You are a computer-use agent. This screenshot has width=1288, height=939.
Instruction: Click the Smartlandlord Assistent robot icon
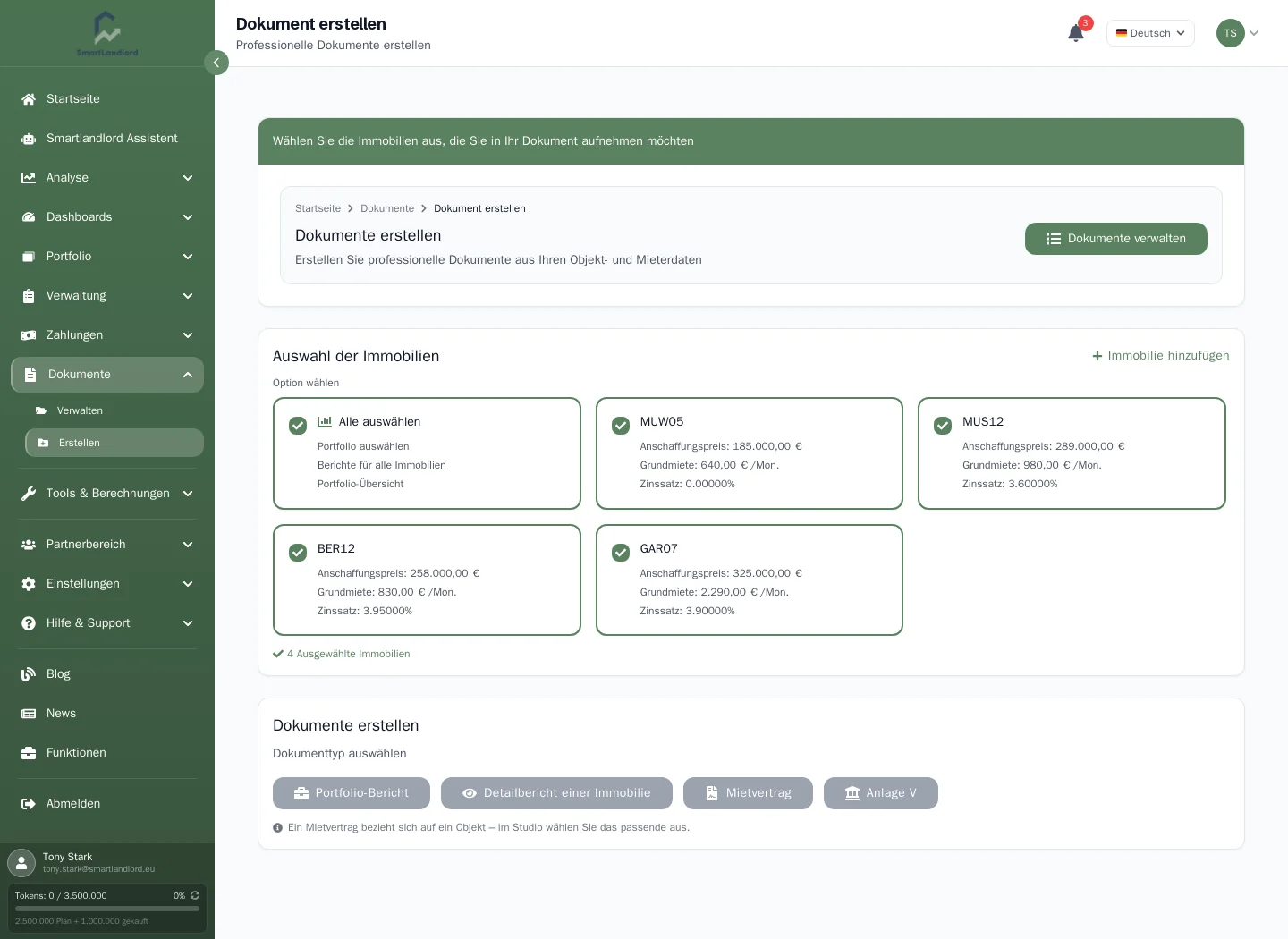point(29,139)
